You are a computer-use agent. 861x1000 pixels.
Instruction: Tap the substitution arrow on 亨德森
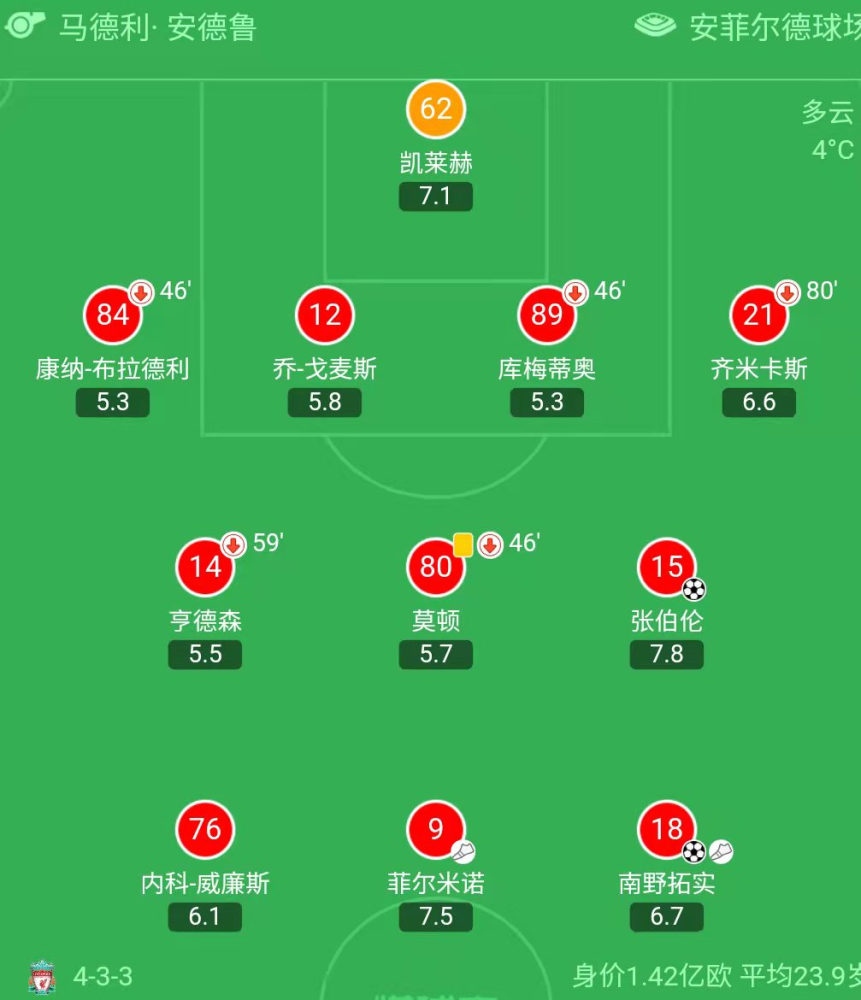point(233,545)
